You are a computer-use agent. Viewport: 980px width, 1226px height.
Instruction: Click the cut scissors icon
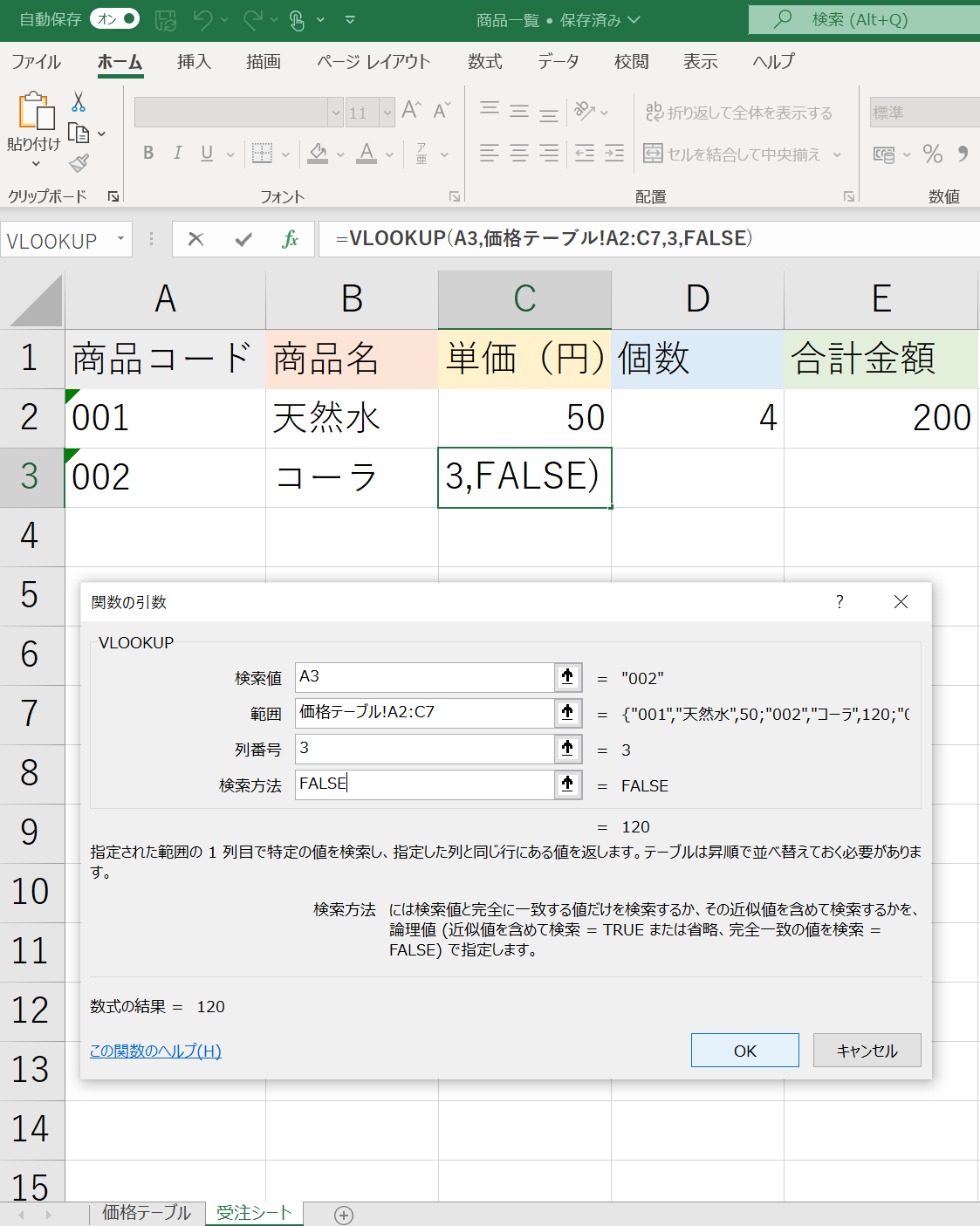[79, 103]
